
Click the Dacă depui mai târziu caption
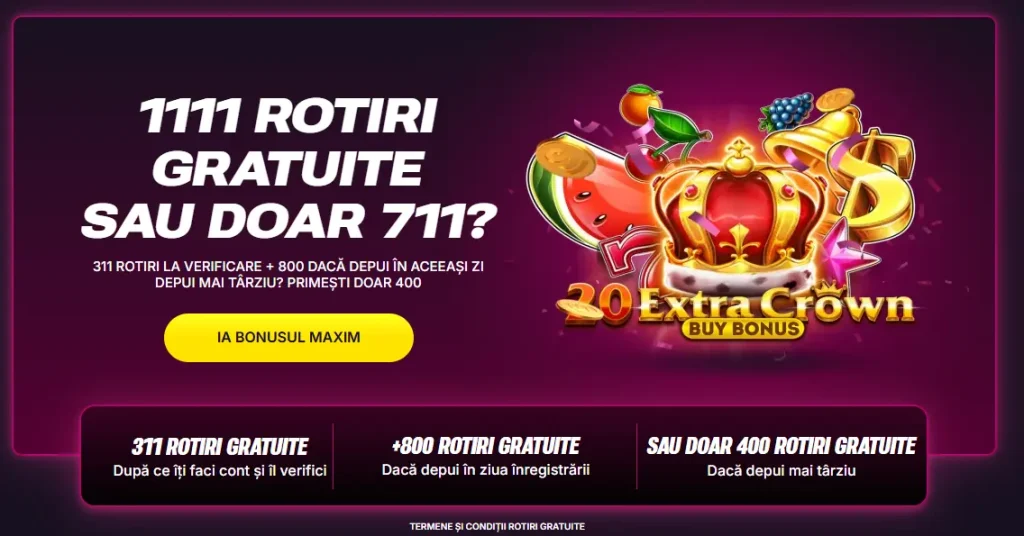(x=781, y=471)
